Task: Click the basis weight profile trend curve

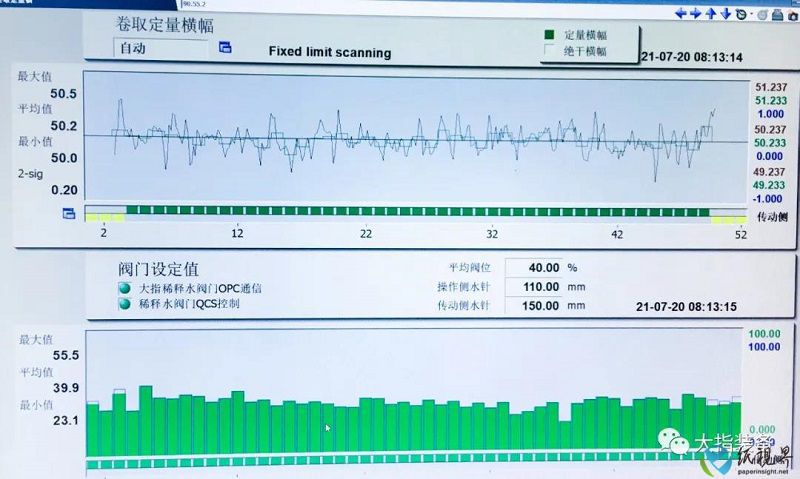Action: pos(413,137)
